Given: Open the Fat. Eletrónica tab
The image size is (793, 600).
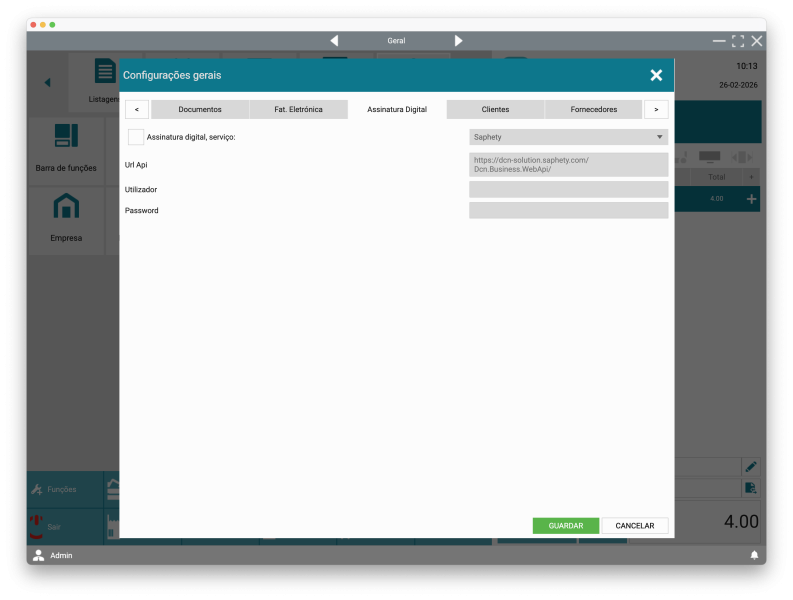Looking at the screenshot, I should click(298, 109).
